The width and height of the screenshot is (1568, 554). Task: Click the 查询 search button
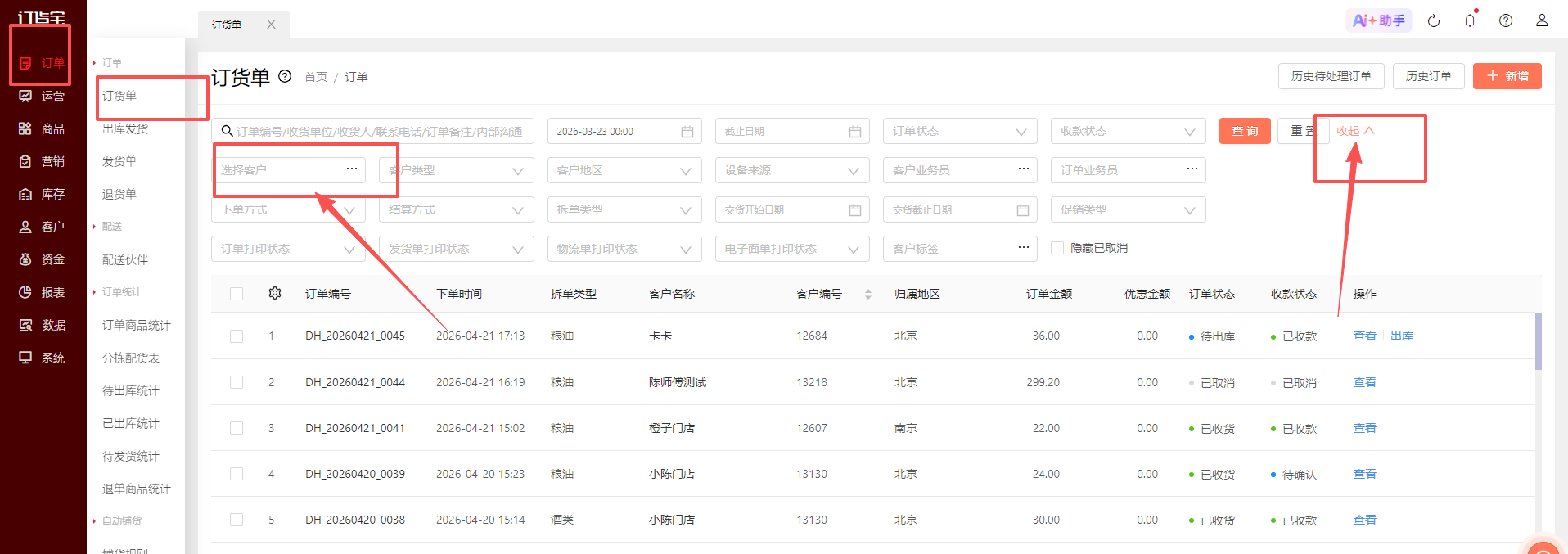pyautogui.click(x=1245, y=131)
